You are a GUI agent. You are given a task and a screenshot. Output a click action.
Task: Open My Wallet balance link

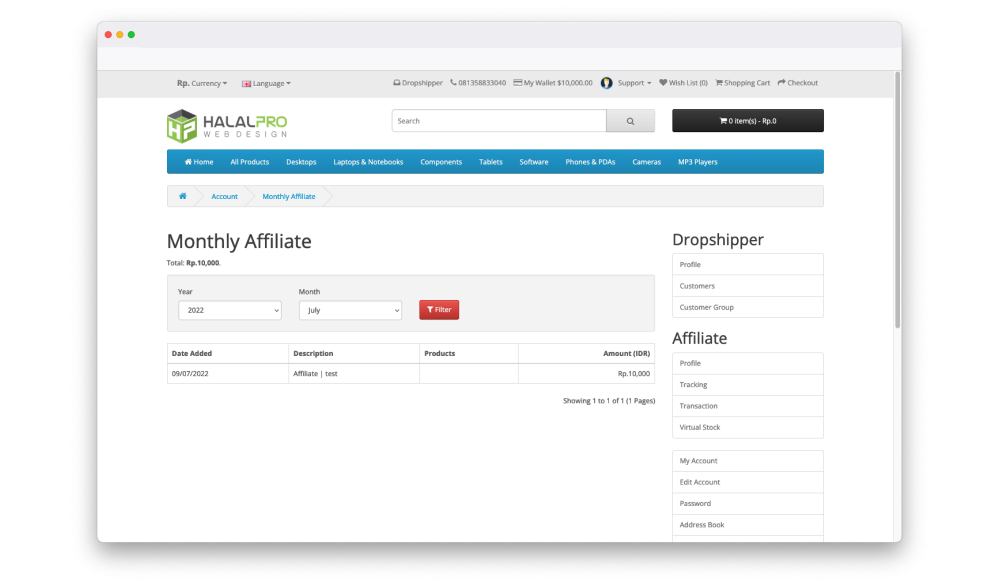(x=552, y=83)
